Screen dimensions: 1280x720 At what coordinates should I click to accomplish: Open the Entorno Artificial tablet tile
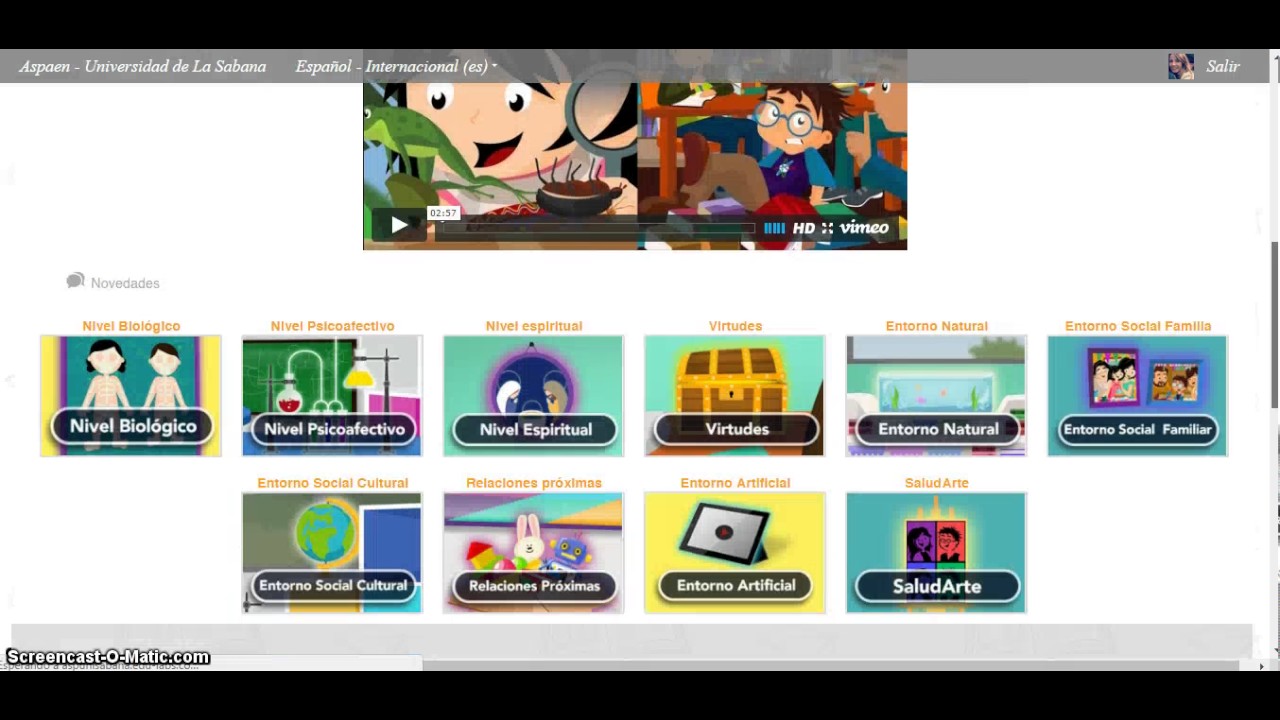click(x=735, y=553)
